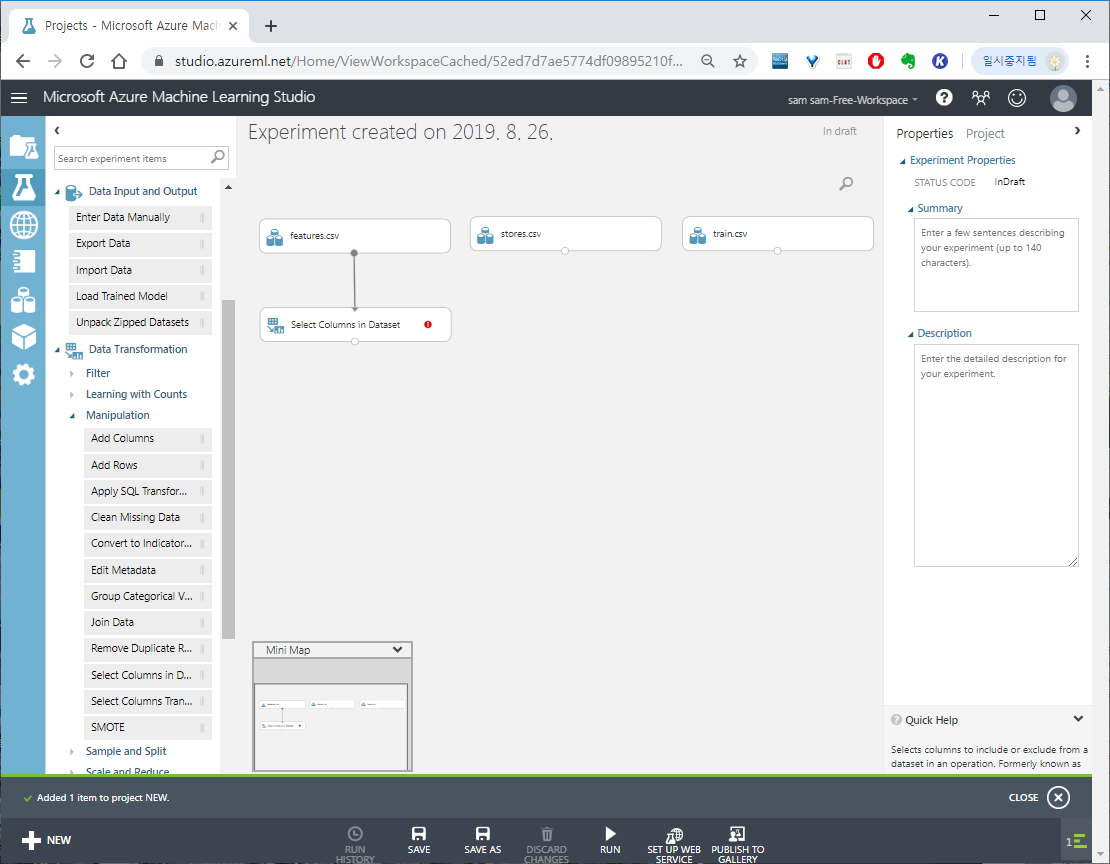Click the Description text area

point(995,455)
